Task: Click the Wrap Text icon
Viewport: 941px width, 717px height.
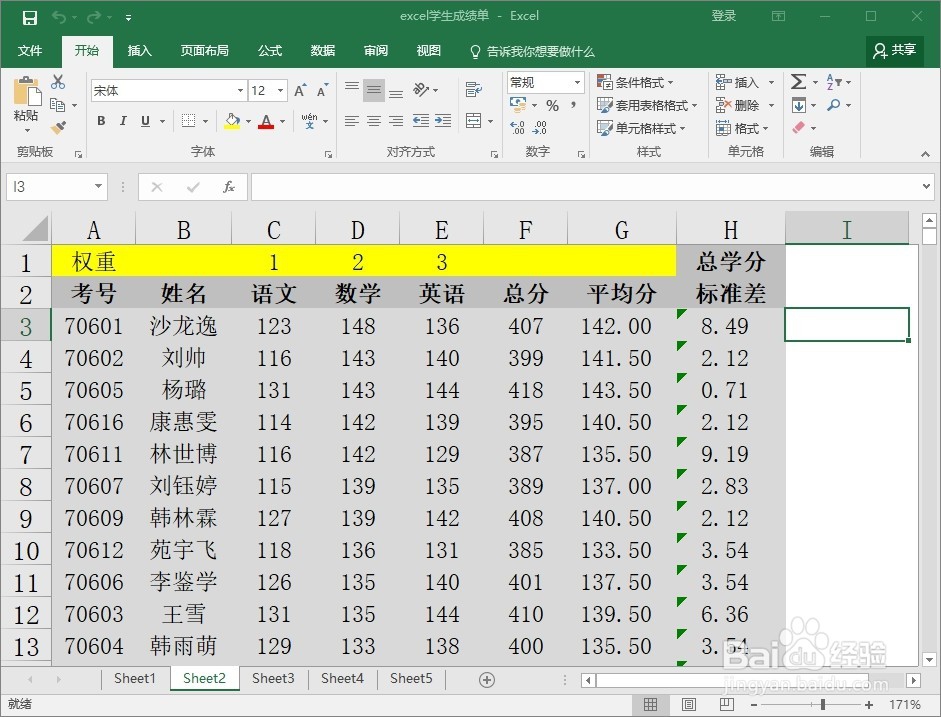Action: click(474, 88)
